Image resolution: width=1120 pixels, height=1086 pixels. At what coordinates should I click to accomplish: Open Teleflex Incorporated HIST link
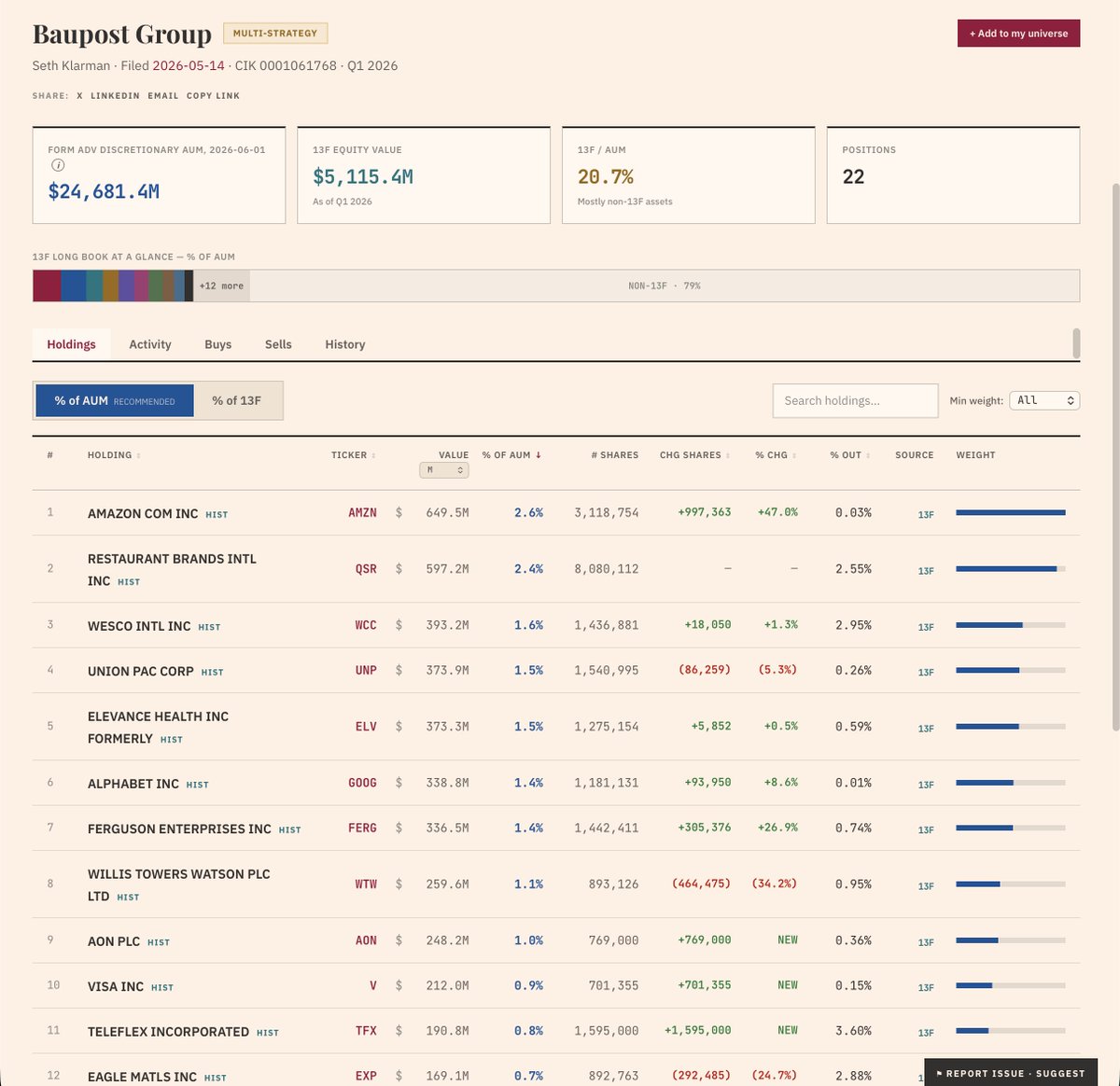(268, 1033)
